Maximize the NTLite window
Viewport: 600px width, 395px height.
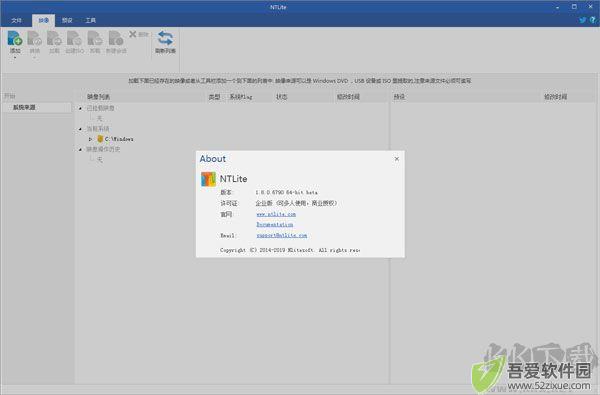click(x=574, y=7)
